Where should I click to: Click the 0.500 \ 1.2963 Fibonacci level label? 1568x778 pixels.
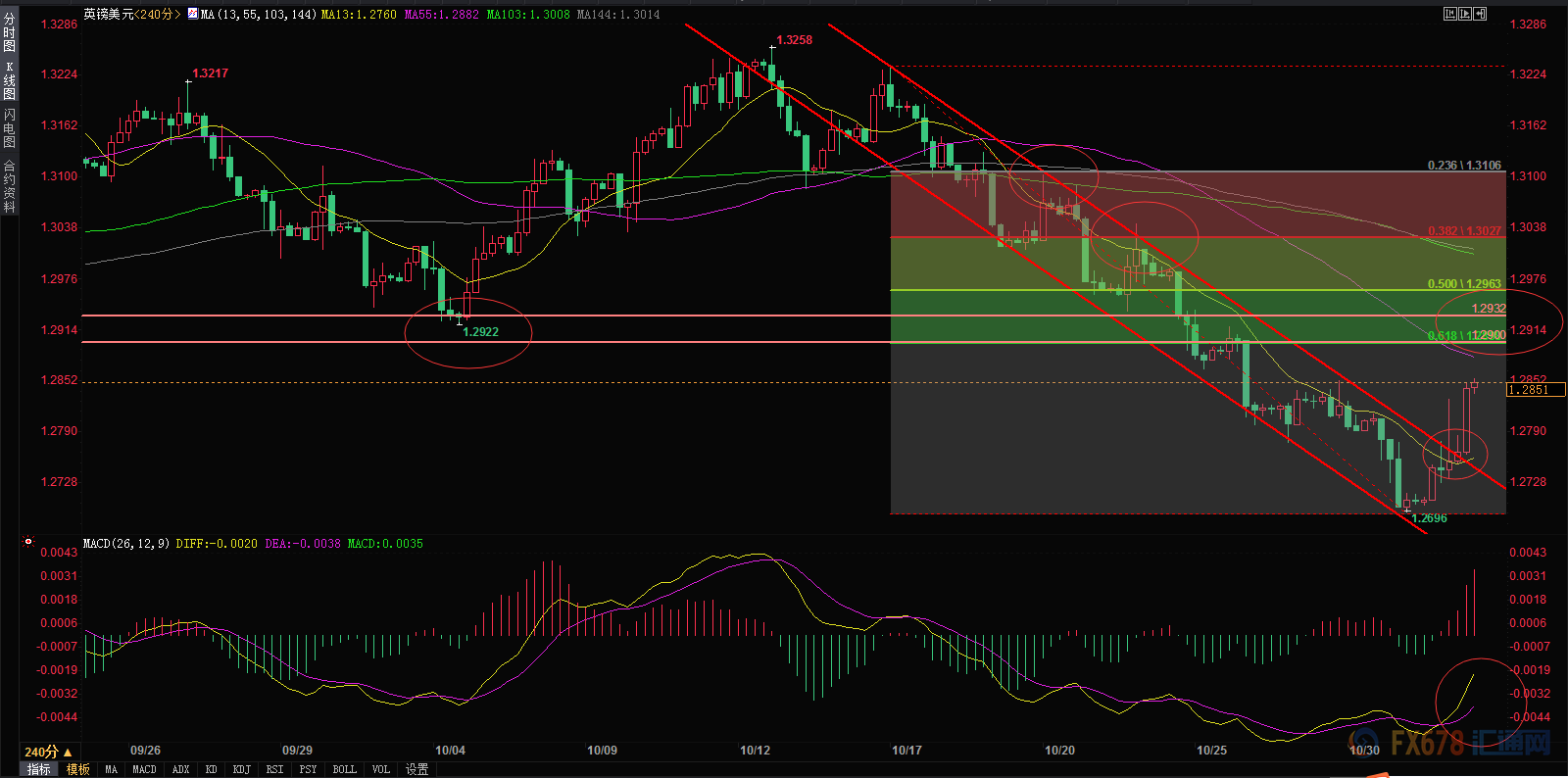click(1464, 284)
